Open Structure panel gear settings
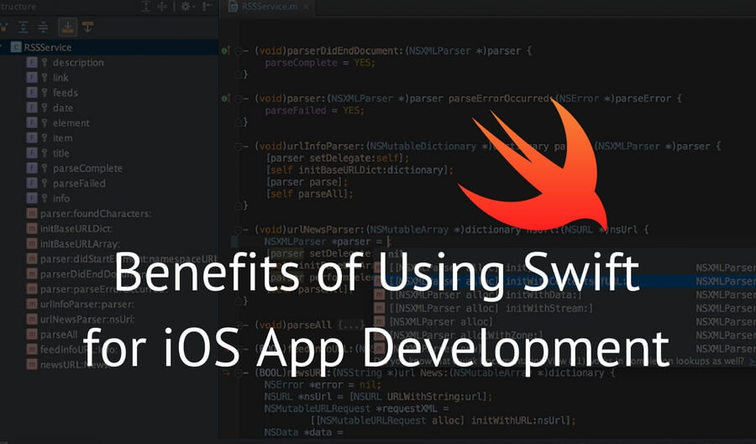This screenshot has height=444, width=756. tap(186, 6)
